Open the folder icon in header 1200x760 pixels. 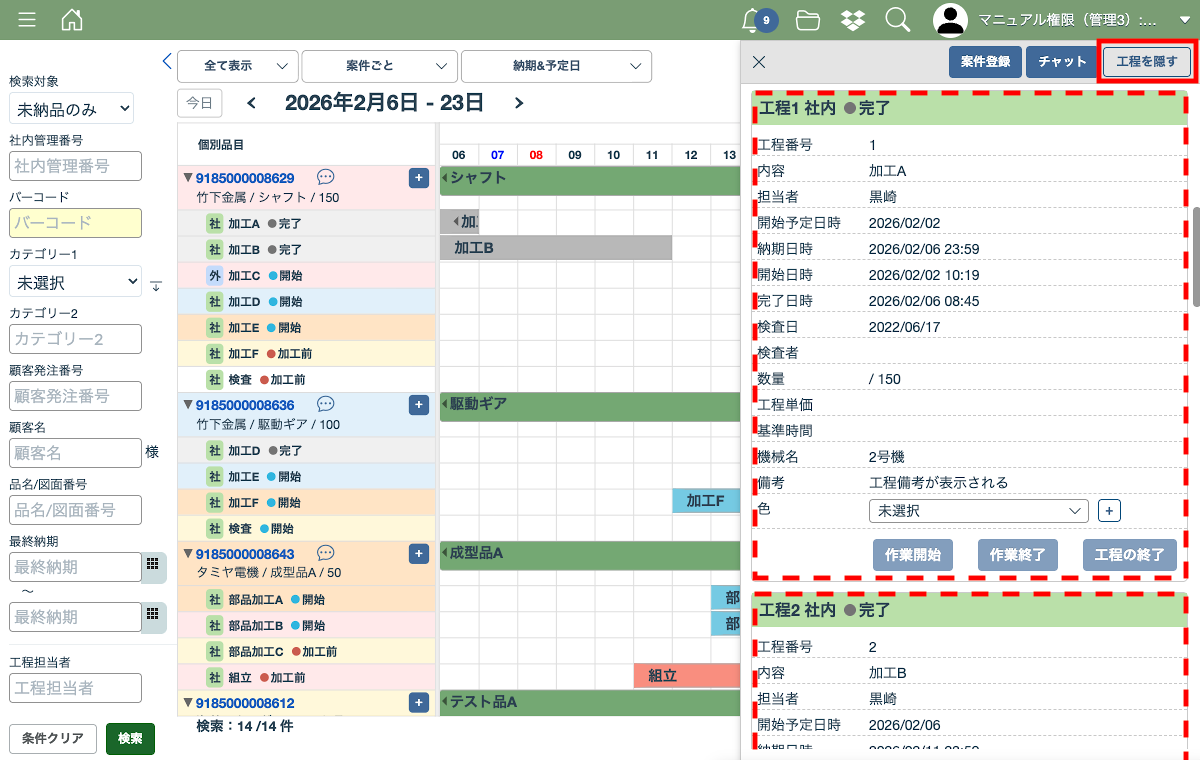pos(808,20)
